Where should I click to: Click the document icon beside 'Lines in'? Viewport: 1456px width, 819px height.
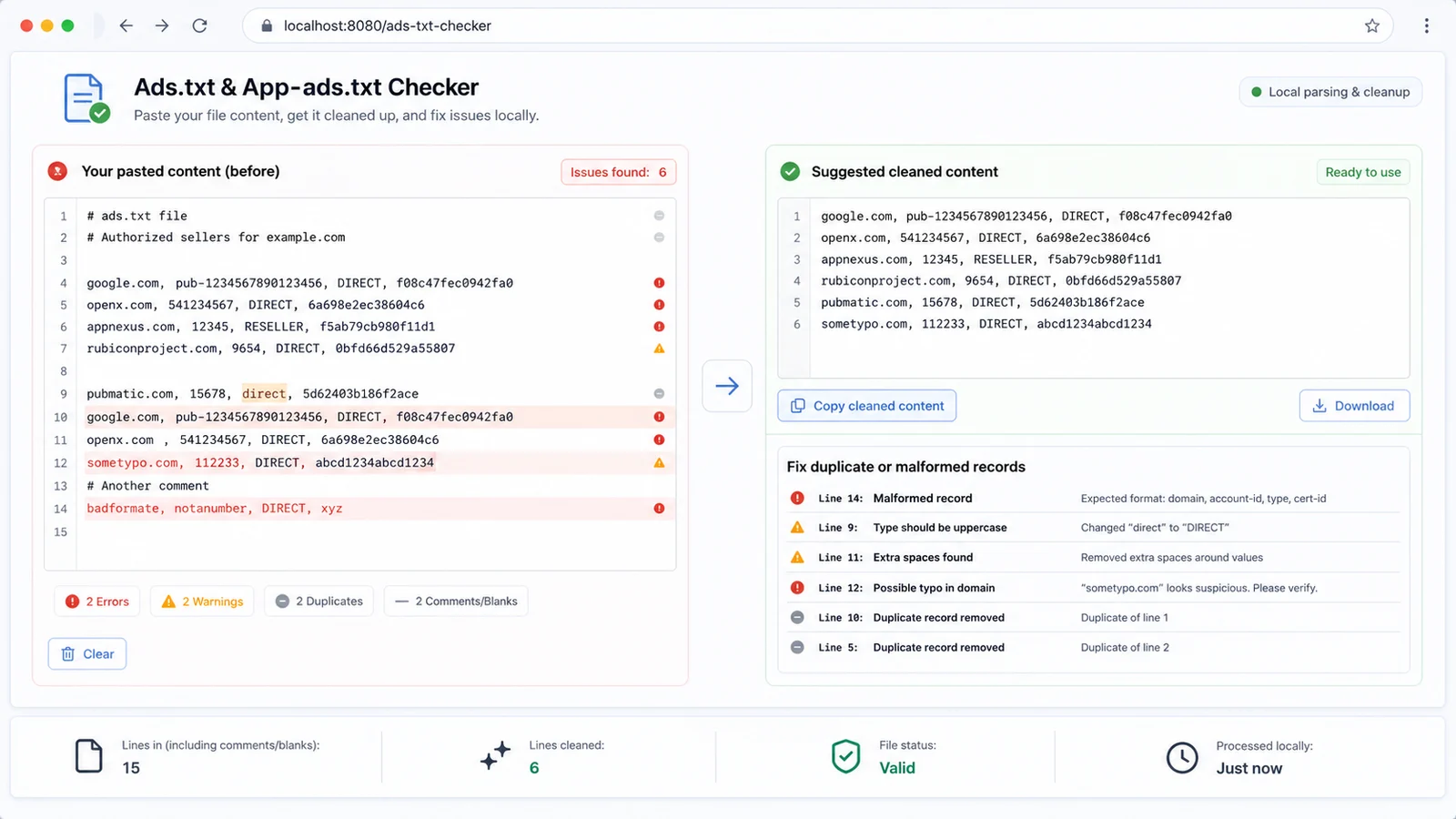pyautogui.click(x=88, y=756)
